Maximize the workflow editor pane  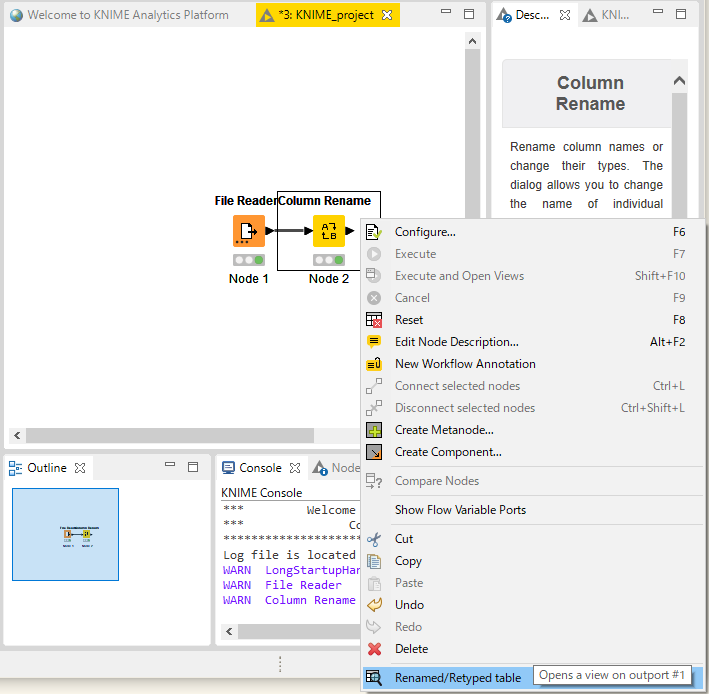[x=469, y=14]
